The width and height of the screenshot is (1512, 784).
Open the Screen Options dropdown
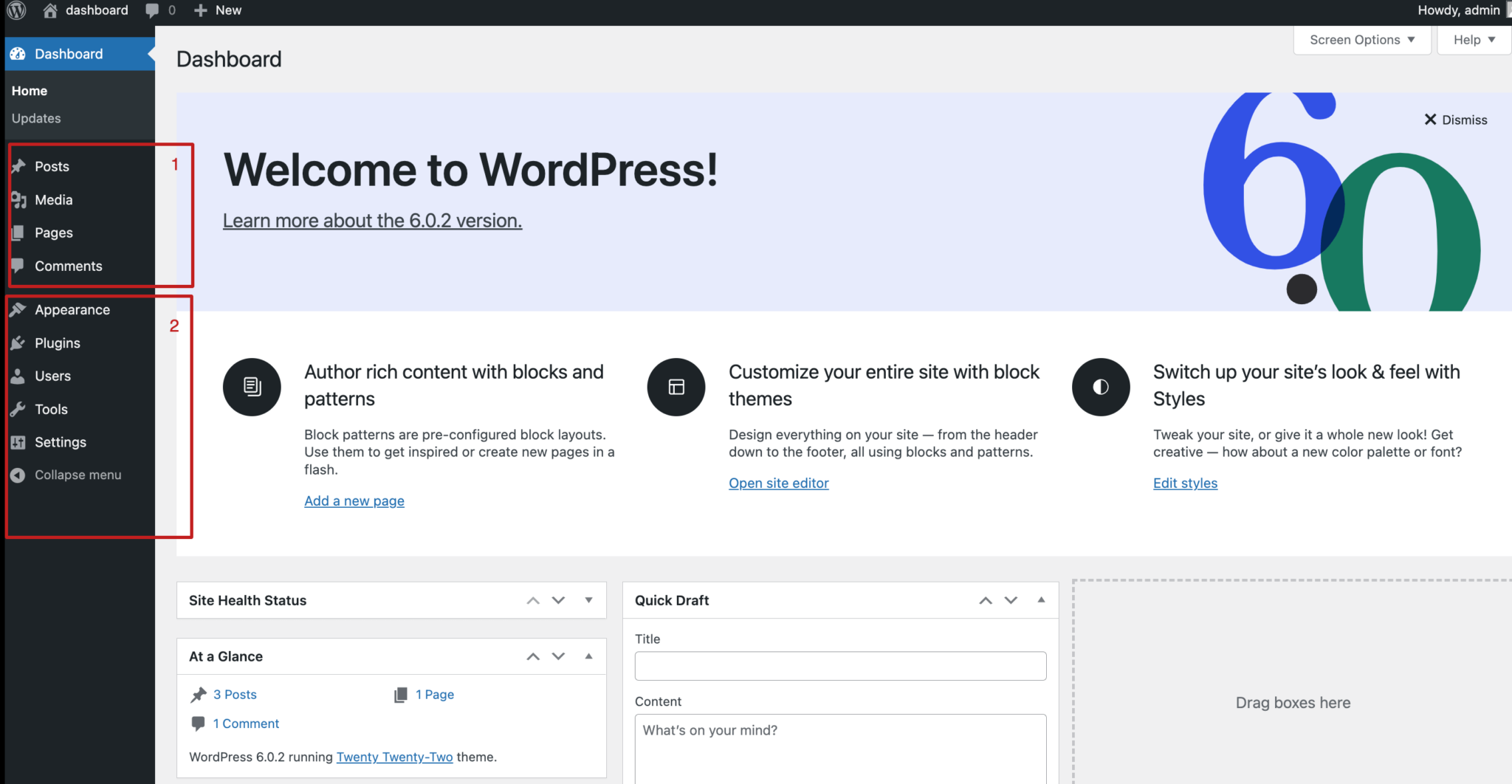tap(1361, 39)
